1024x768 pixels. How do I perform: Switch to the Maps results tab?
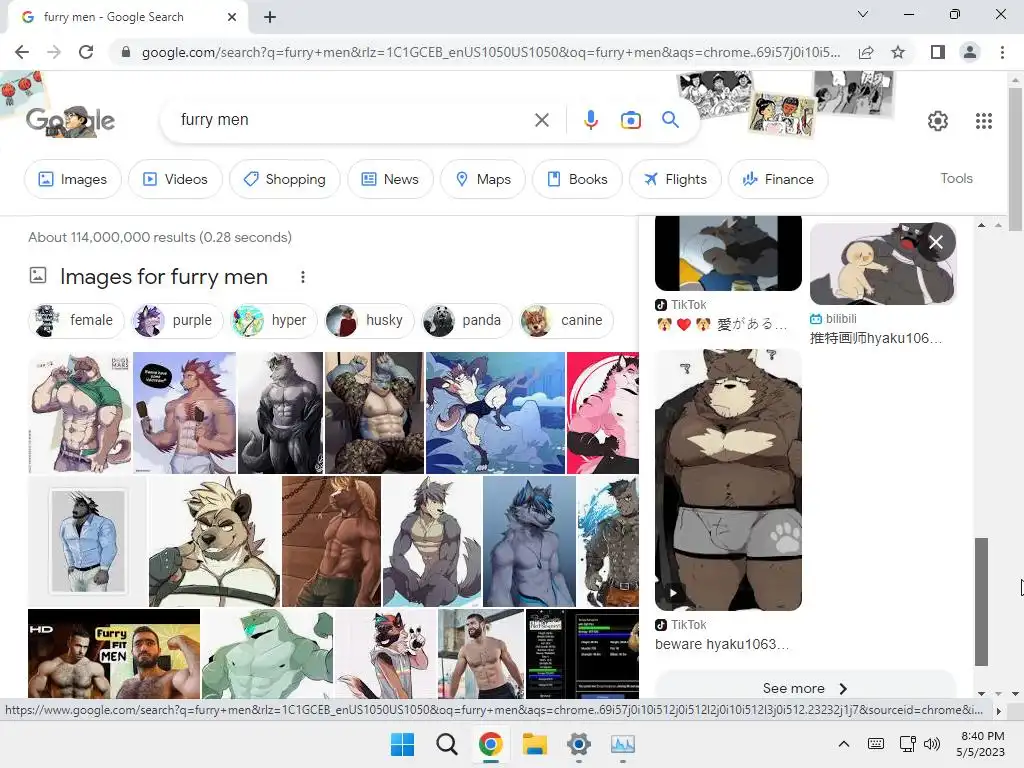tap(483, 179)
